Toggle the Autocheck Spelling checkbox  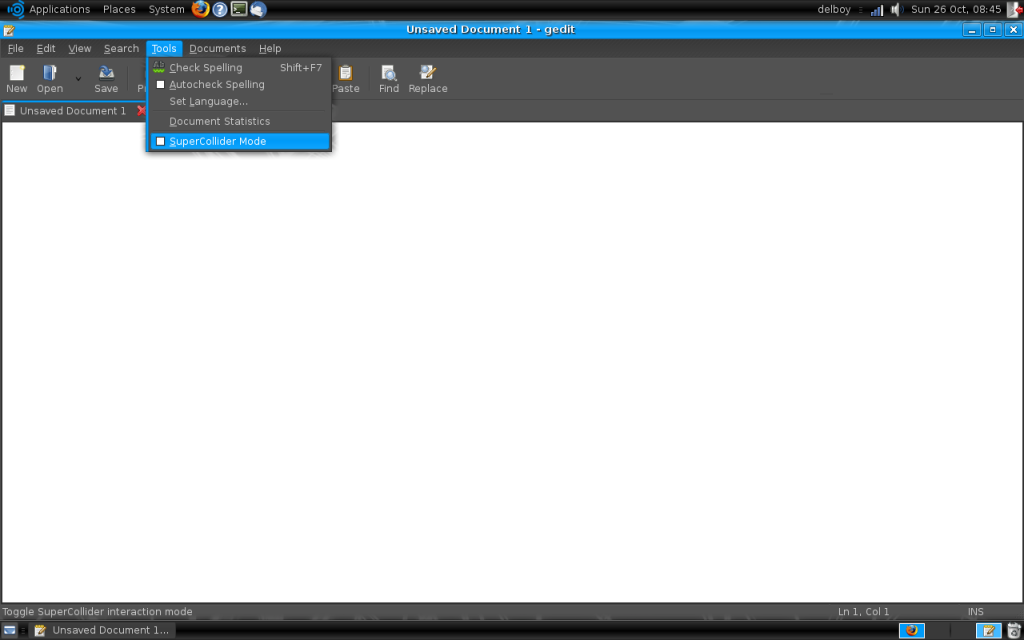[x=161, y=85]
